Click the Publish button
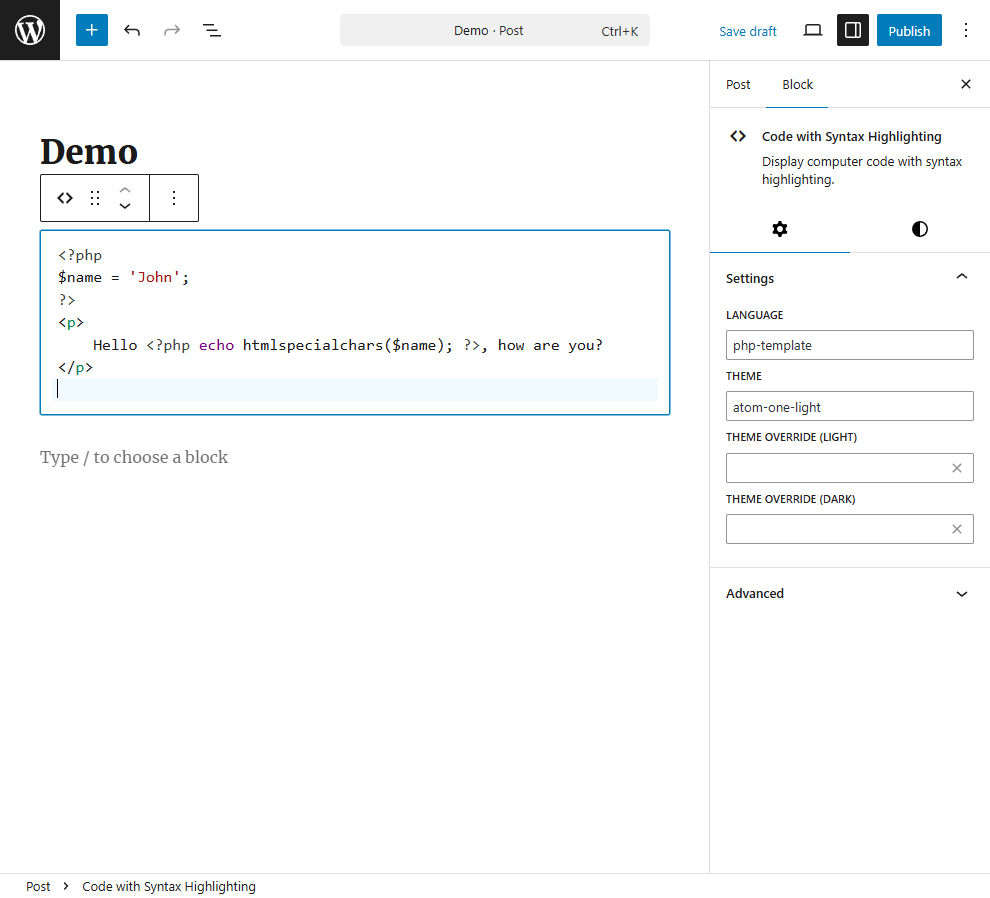Screen dimensions: 990x898 [909, 30]
